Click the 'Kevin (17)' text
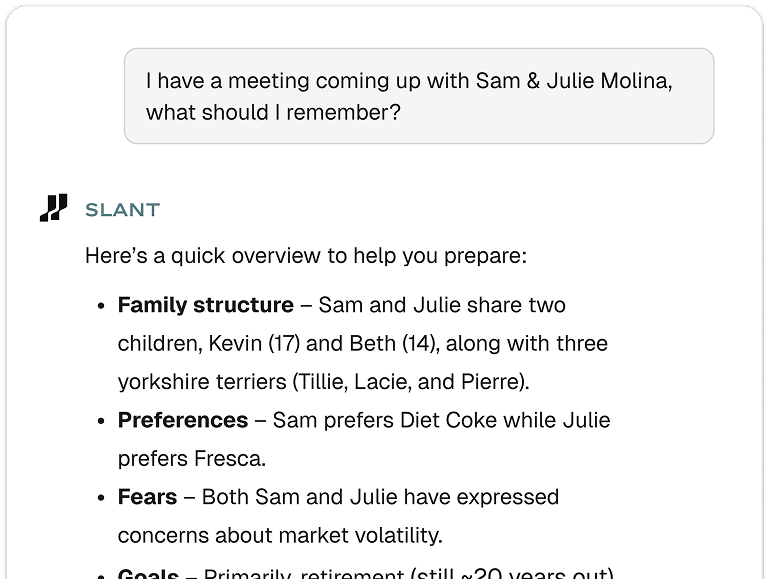 (254, 343)
